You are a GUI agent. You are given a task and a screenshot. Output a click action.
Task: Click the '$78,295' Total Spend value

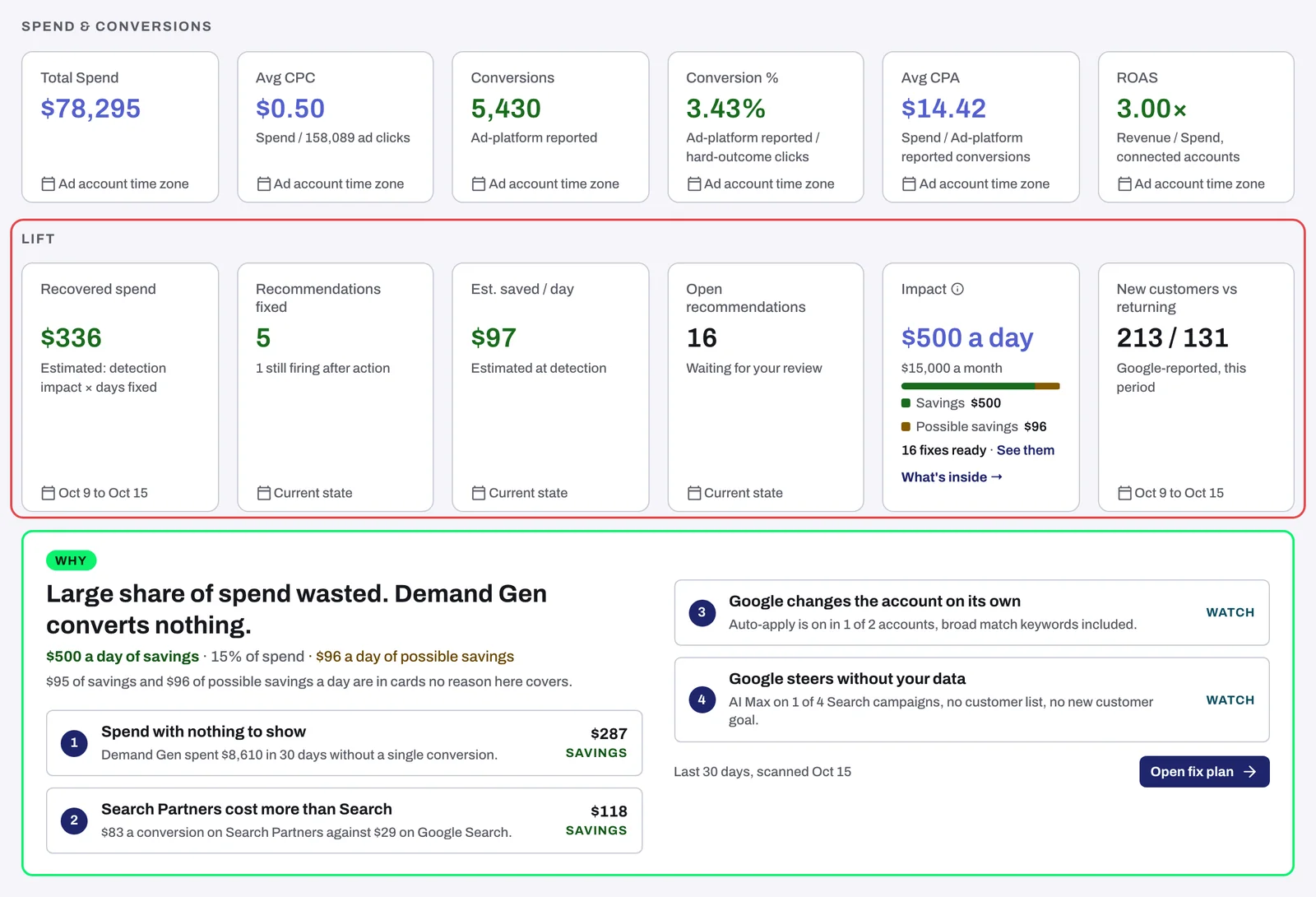point(90,109)
